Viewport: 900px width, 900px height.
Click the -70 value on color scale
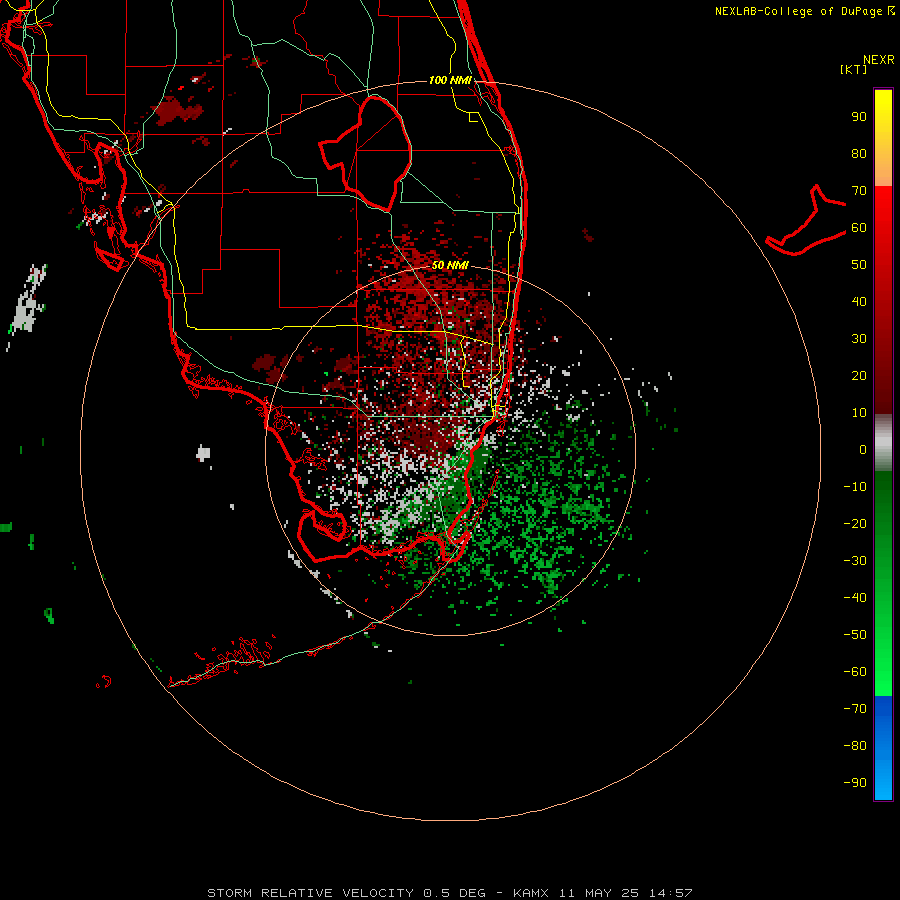click(x=855, y=708)
